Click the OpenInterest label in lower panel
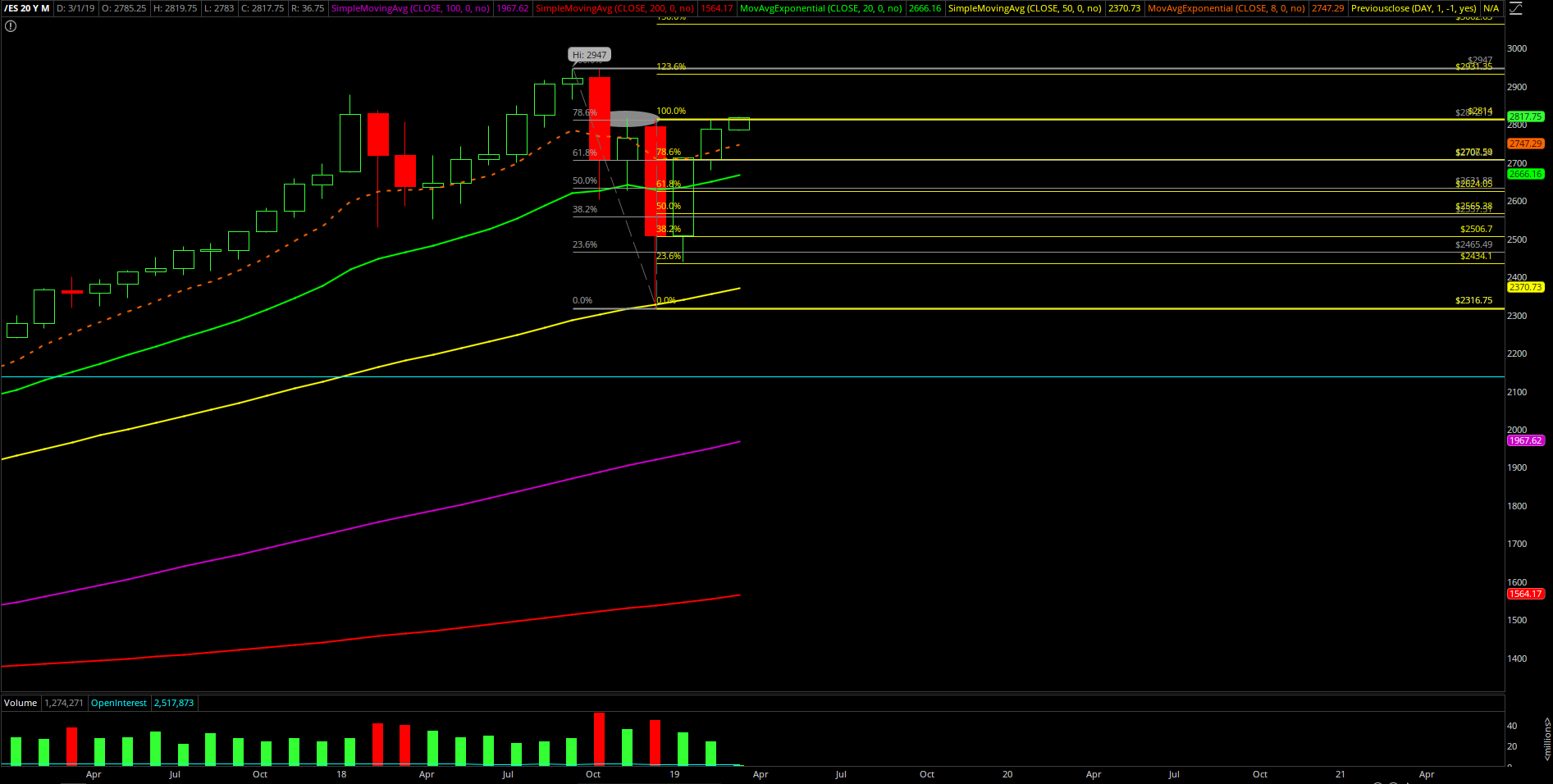Viewport: 1553px width, 784px height. point(119,703)
